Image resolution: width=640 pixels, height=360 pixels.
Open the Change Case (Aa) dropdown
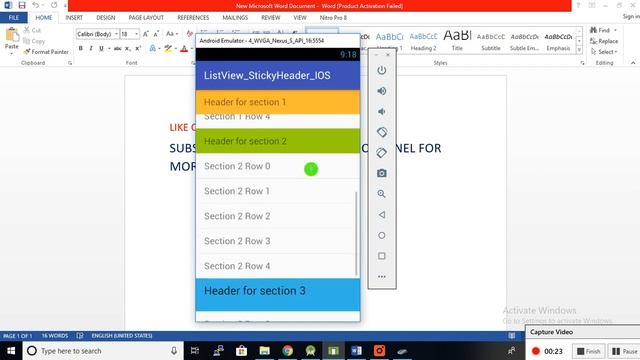pyautogui.click(x=172, y=34)
